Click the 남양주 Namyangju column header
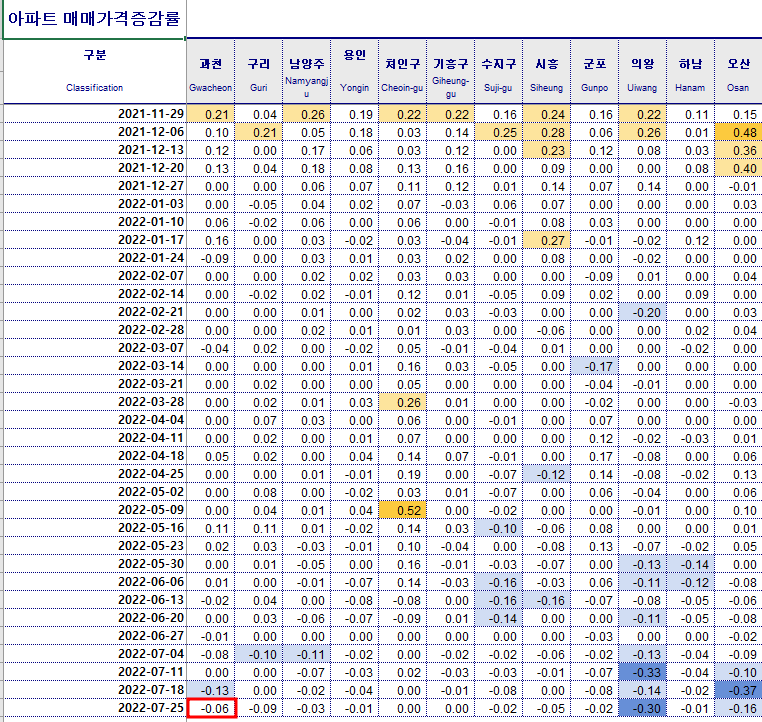762x722 pixels. 307,71
